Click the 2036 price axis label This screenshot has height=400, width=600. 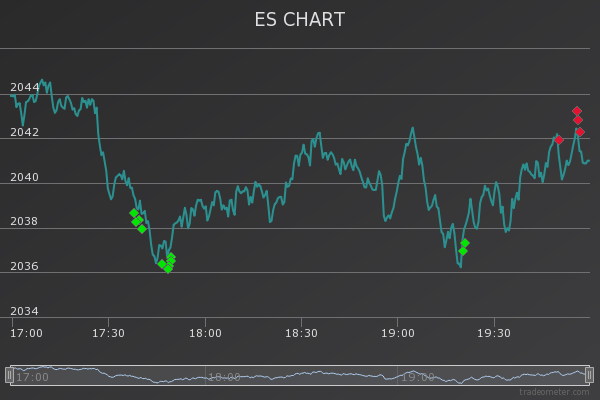[x=25, y=266]
